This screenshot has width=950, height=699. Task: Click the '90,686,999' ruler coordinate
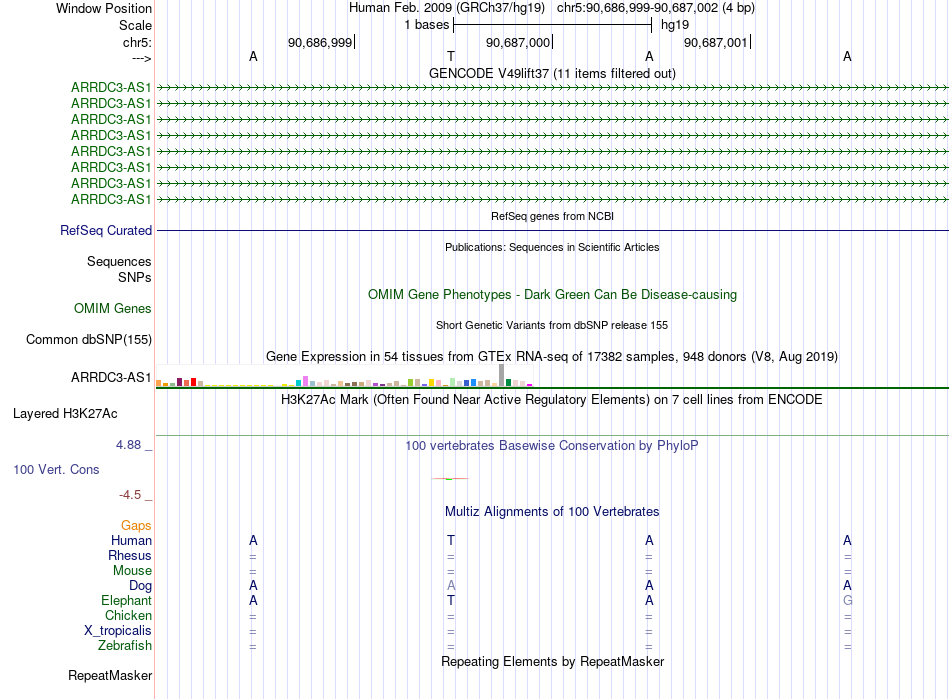(x=320, y=42)
